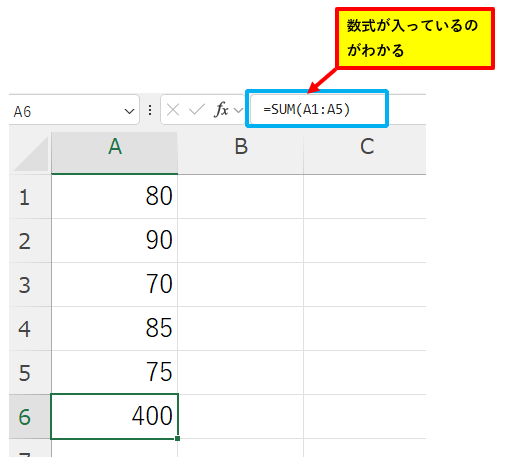Click empty cell B3
The height and width of the screenshot is (465, 507).
241,285
